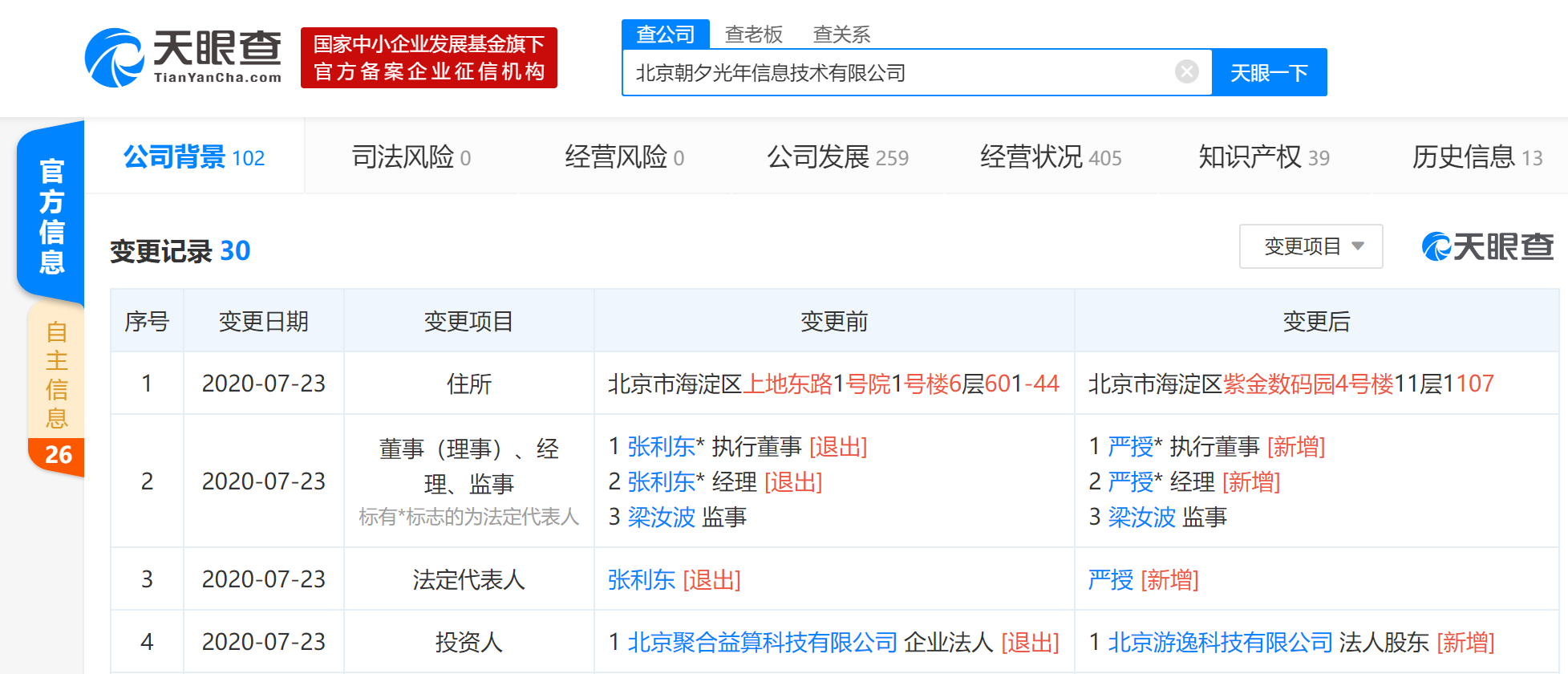The height and width of the screenshot is (674, 1568).
Task: Click 严授 执行董事 link in row 2
Action: tap(1130, 446)
